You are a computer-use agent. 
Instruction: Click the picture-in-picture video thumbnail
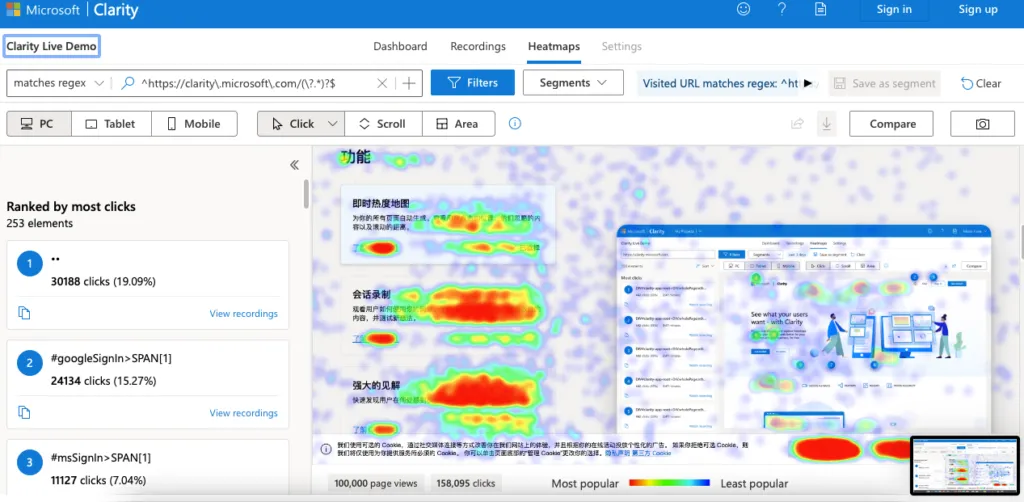click(x=964, y=466)
